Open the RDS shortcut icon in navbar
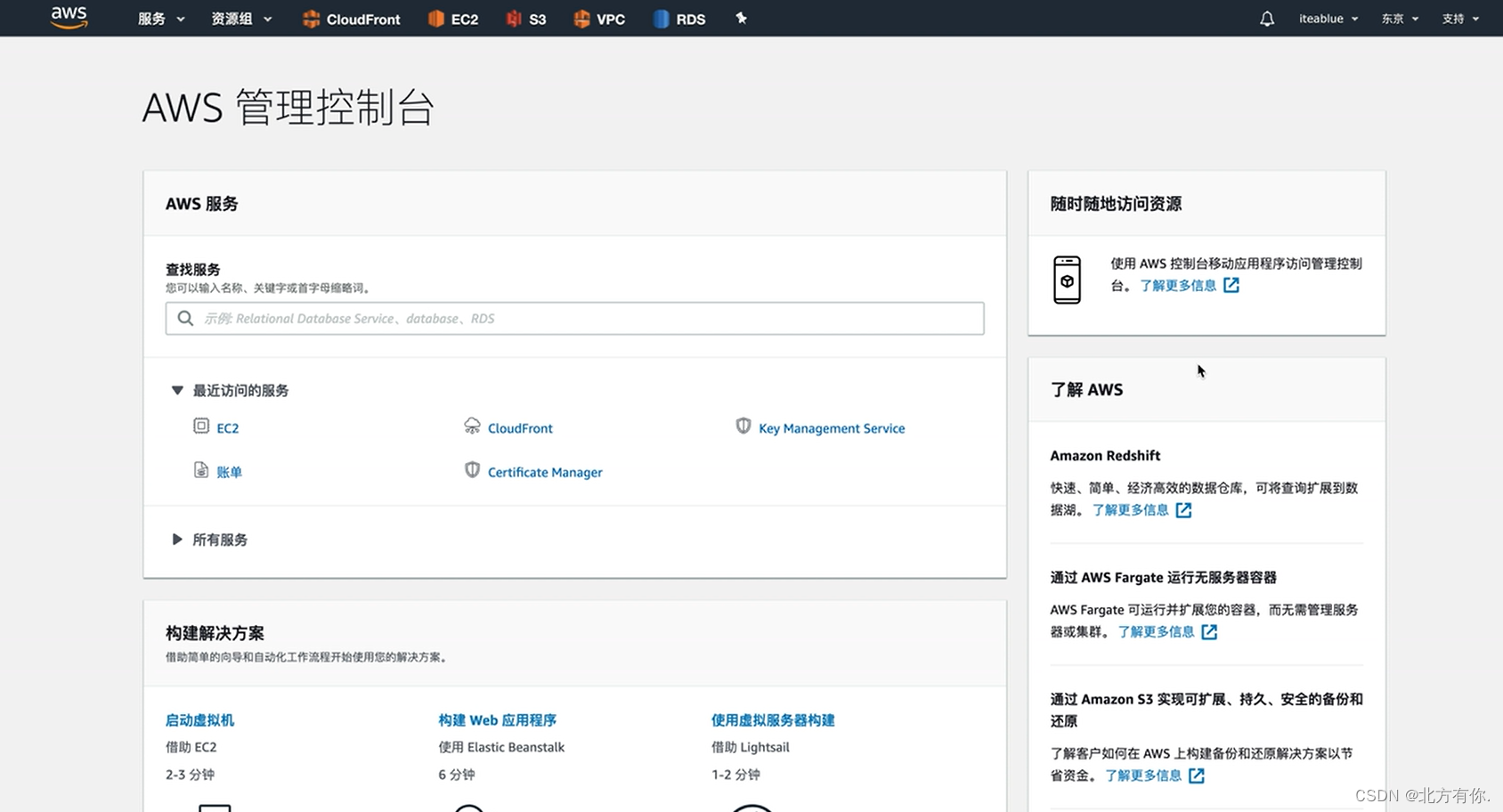The height and width of the screenshot is (812, 1503). 661,19
